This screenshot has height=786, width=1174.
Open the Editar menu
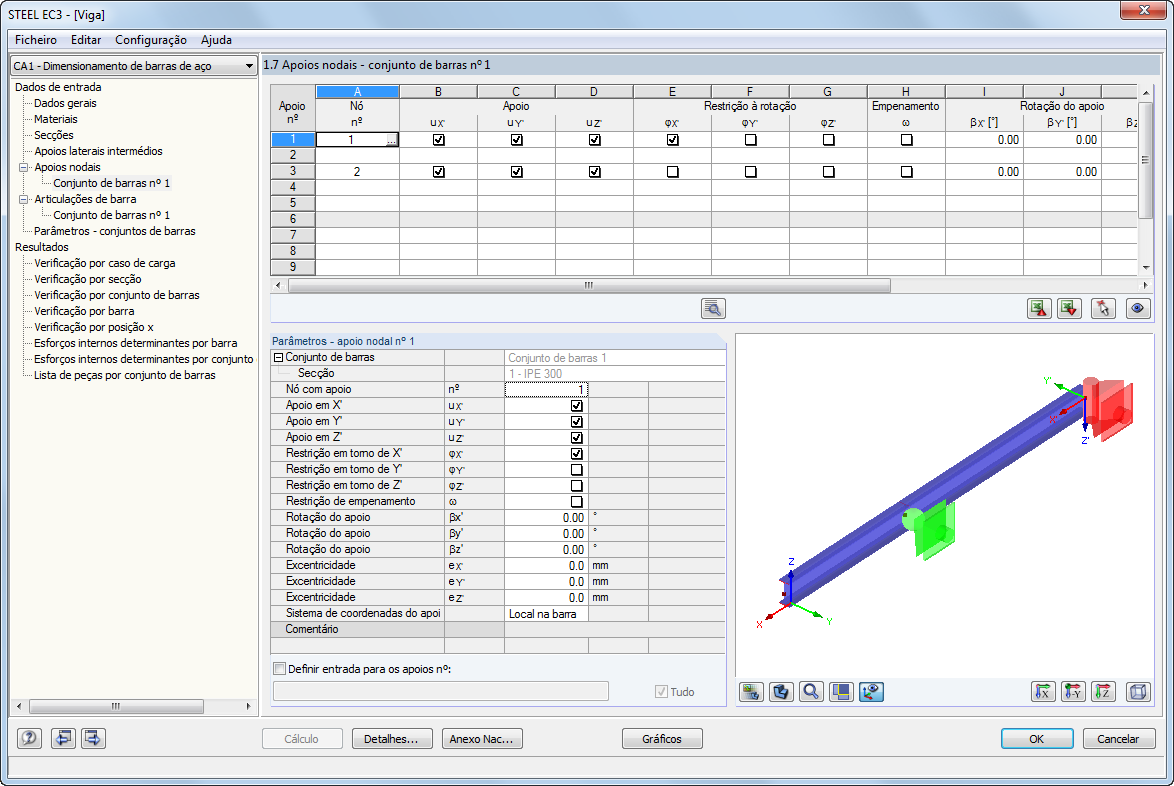[x=86, y=40]
